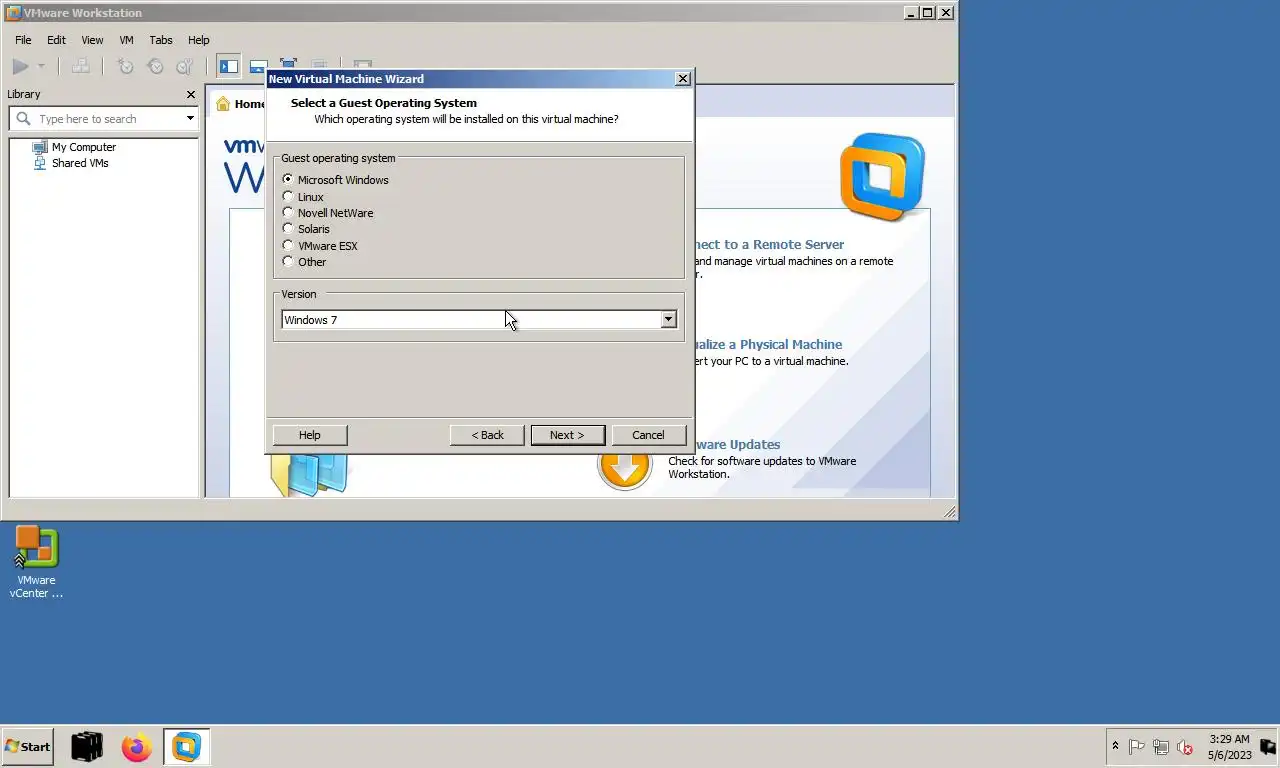Click the muted volume speaker tray icon

[x=1185, y=747]
